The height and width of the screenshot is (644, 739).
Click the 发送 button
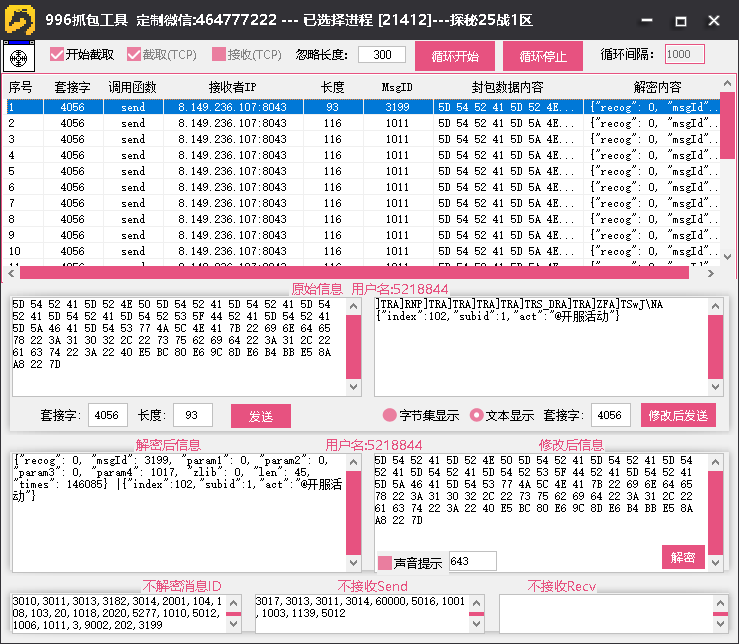pyautogui.click(x=260, y=415)
